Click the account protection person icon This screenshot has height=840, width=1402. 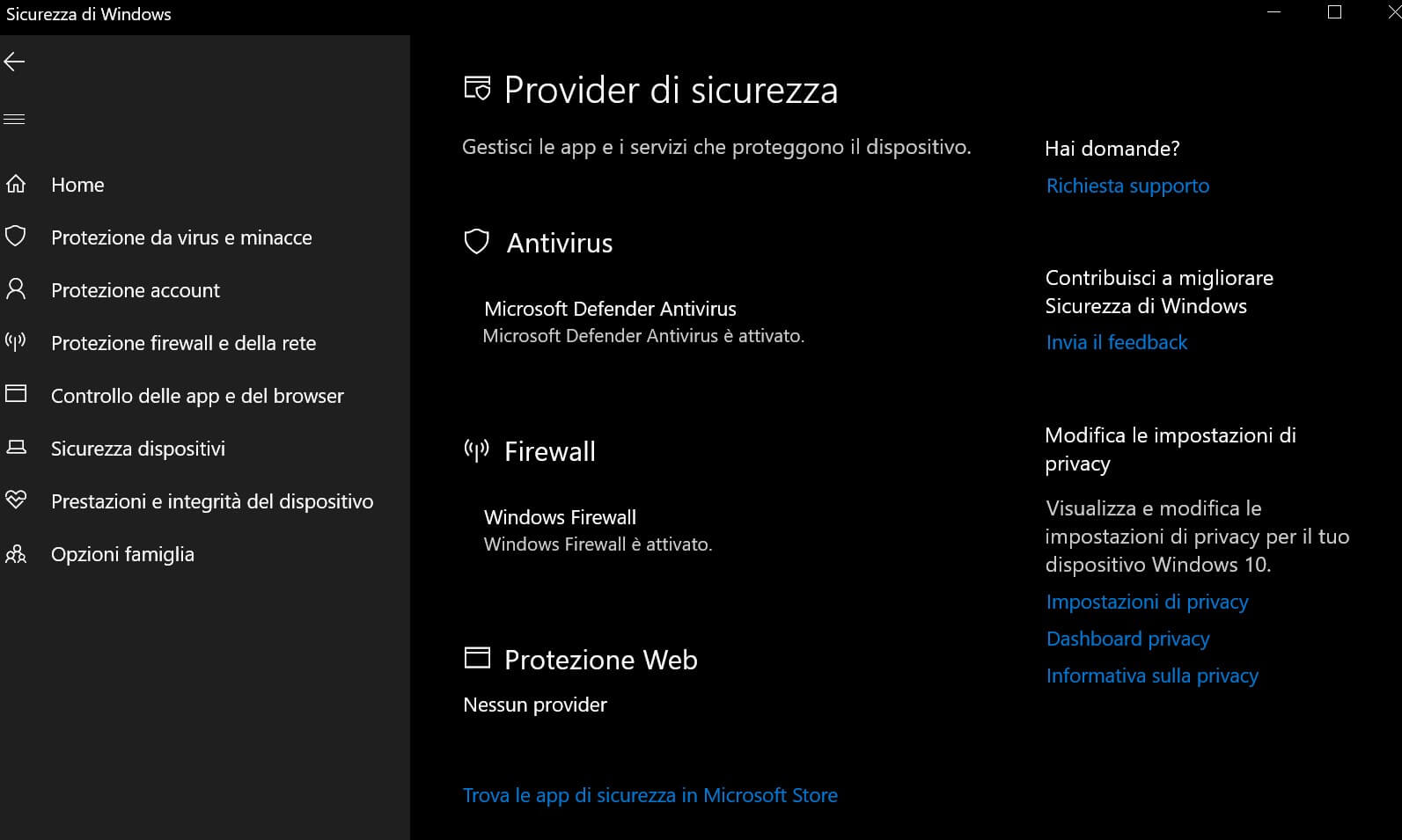point(16,289)
